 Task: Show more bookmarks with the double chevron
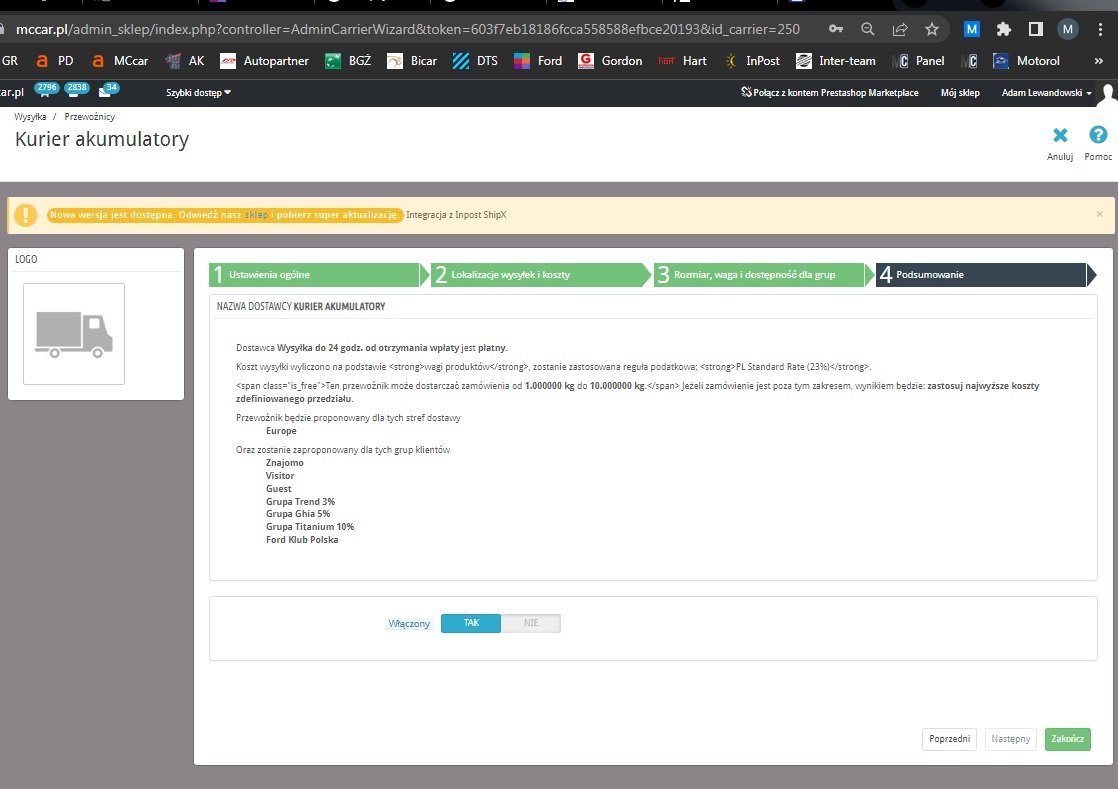pyautogui.click(x=1099, y=61)
